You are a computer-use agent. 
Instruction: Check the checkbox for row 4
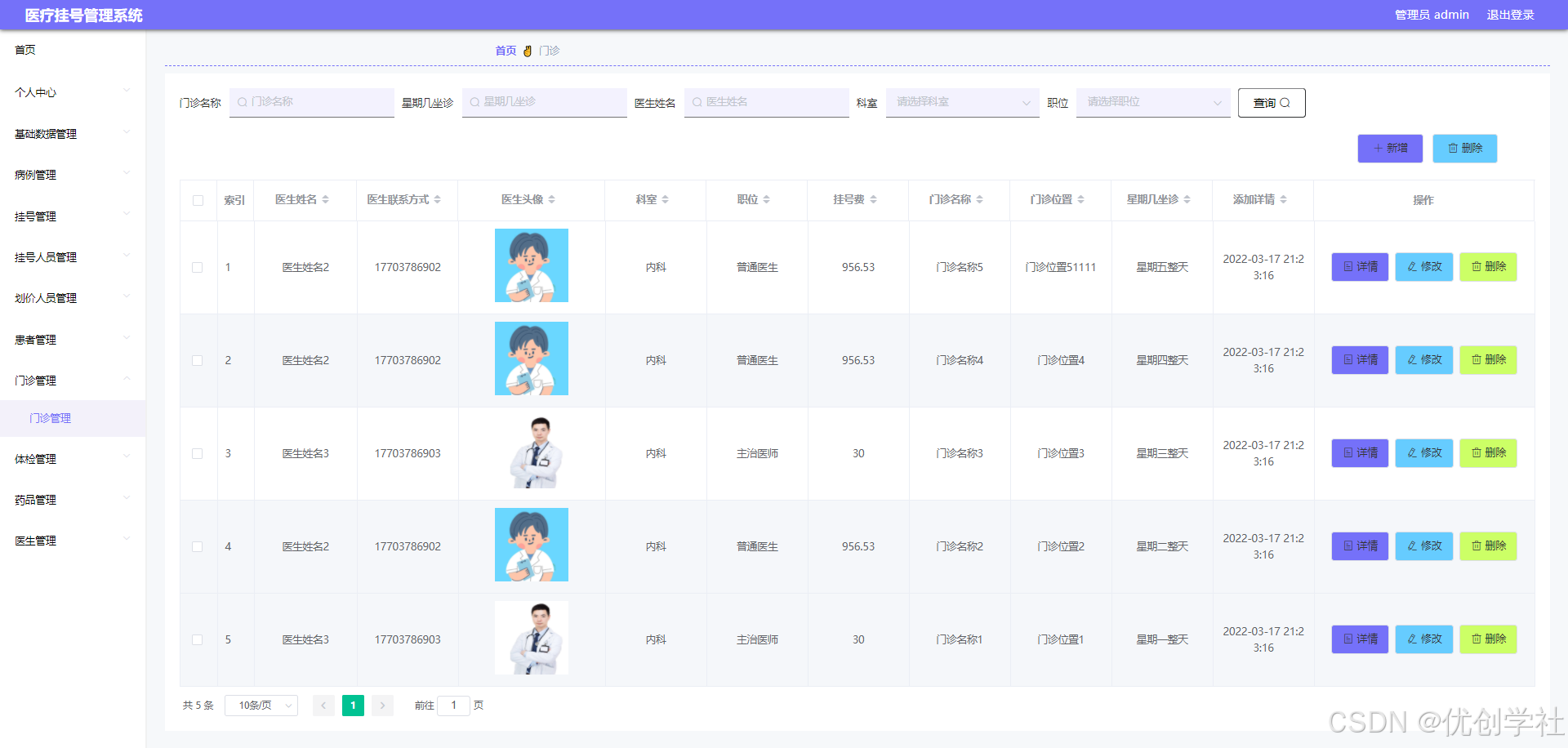click(198, 546)
